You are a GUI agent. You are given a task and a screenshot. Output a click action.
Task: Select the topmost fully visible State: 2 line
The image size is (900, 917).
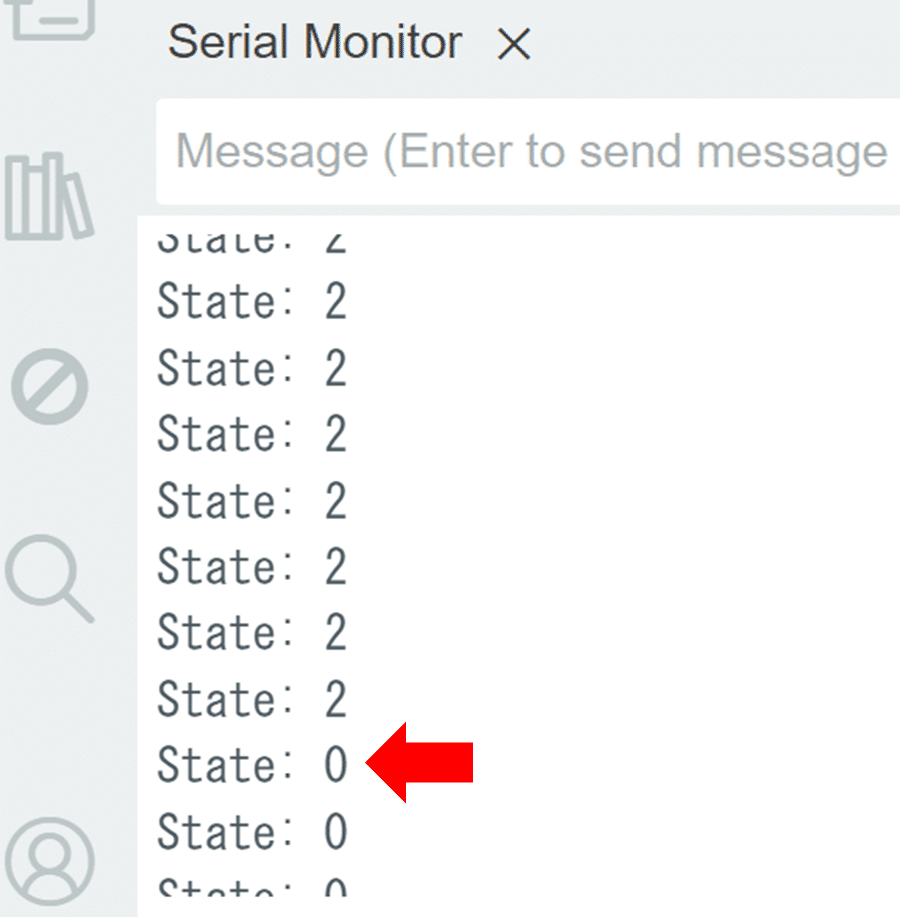click(x=252, y=301)
